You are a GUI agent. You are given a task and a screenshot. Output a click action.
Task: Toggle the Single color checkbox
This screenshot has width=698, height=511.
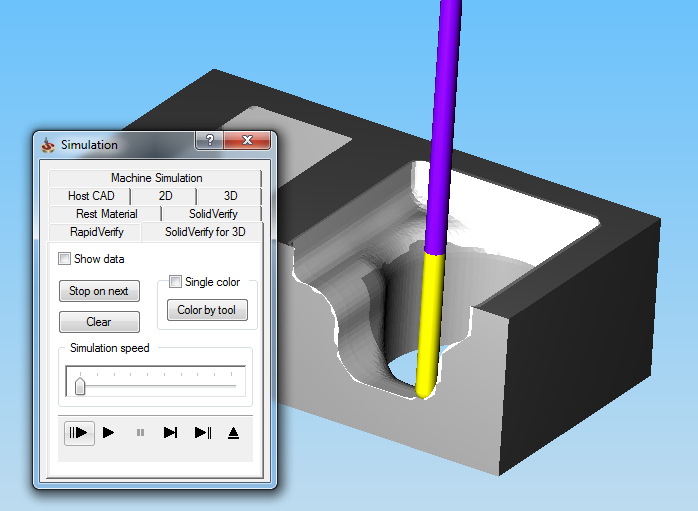click(x=176, y=282)
